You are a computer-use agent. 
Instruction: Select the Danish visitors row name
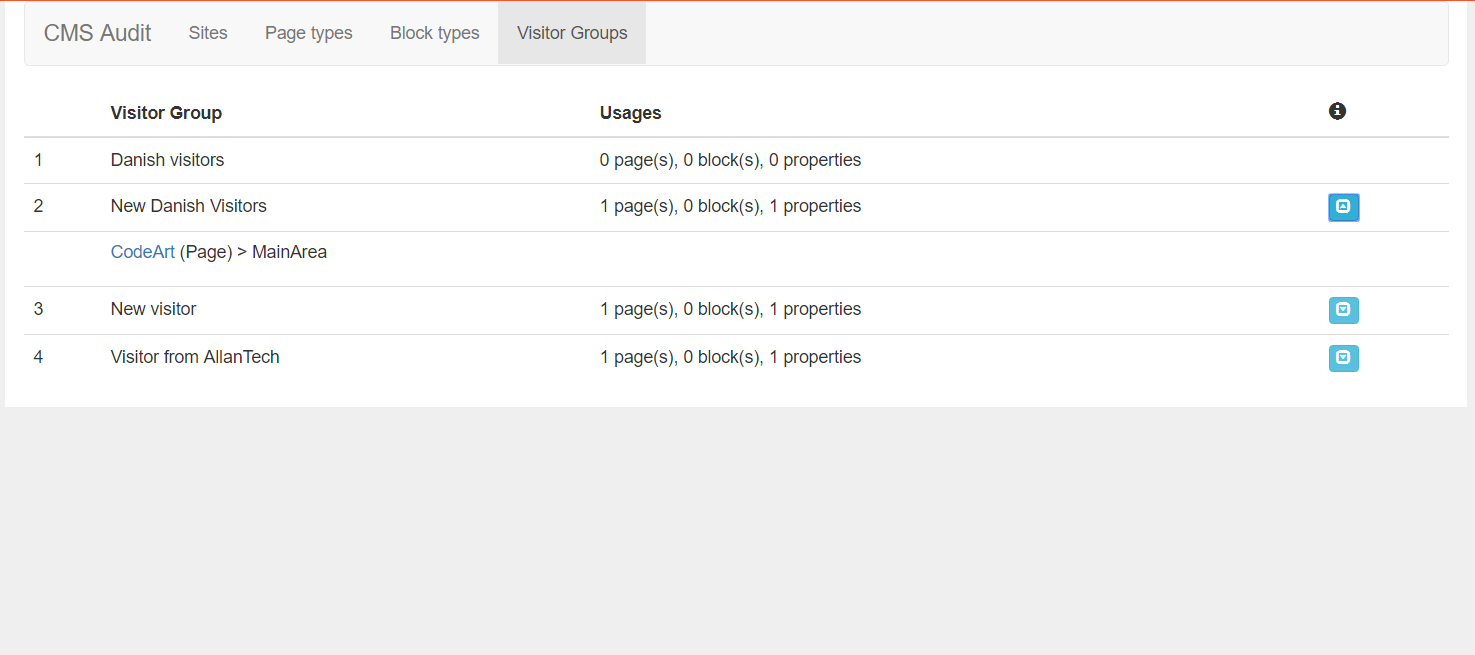[x=167, y=160]
